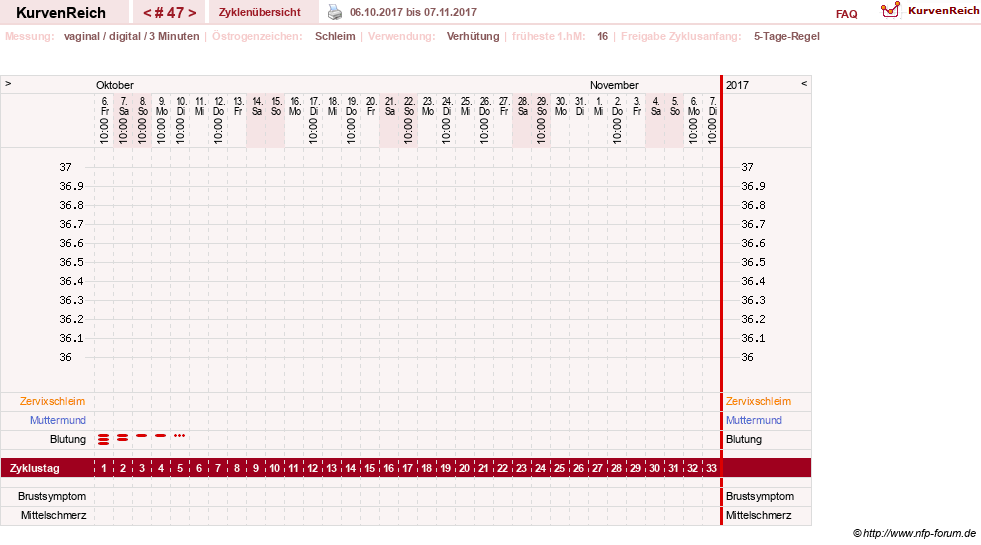Click the früheste 1.hM value 16

602,36
